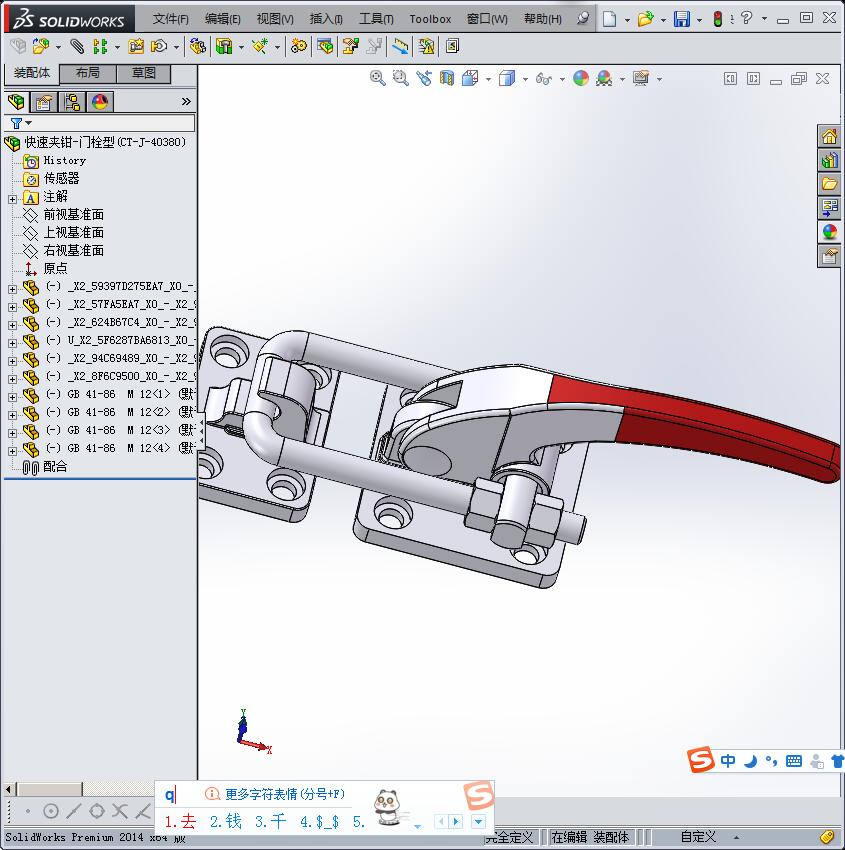Screen dimensions: 845x850
Task: Select 前视基准面 in the feature tree
Action: [73, 215]
